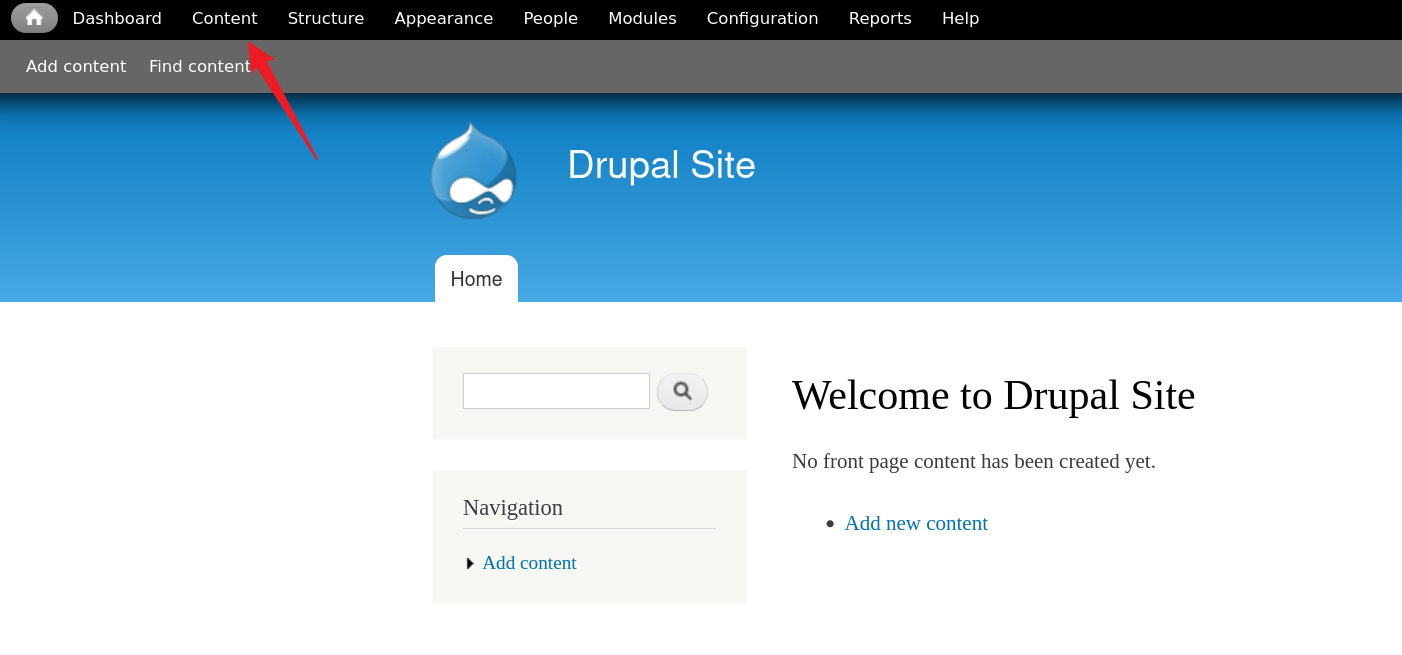Expand the Add content navigation triangle
The image size is (1402, 655).
[x=470, y=564]
